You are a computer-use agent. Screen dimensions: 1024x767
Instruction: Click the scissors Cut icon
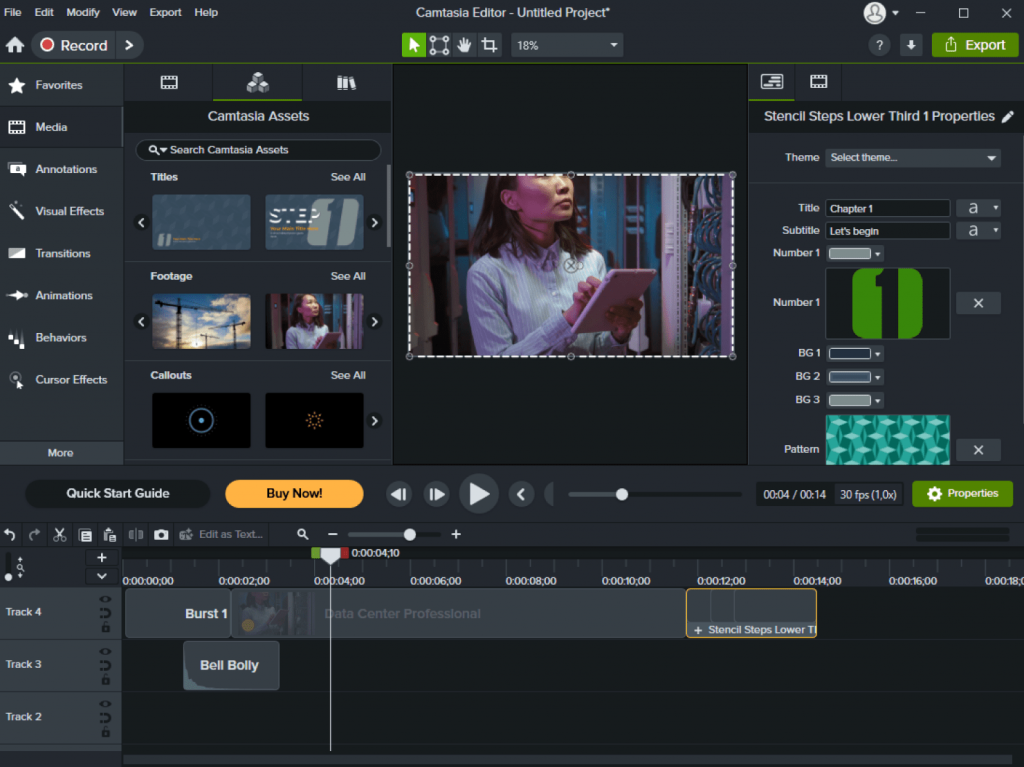click(x=60, y=535)
